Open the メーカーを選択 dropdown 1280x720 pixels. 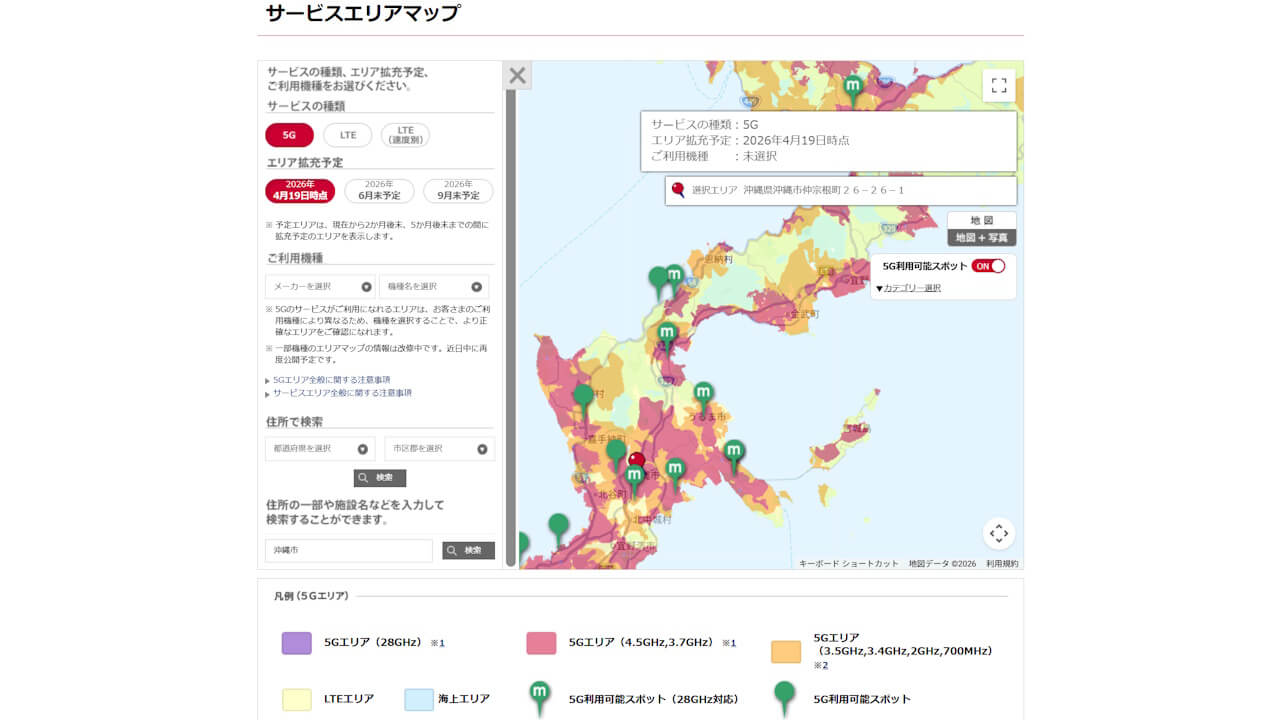pyautogui.click(x=320, y=286)
